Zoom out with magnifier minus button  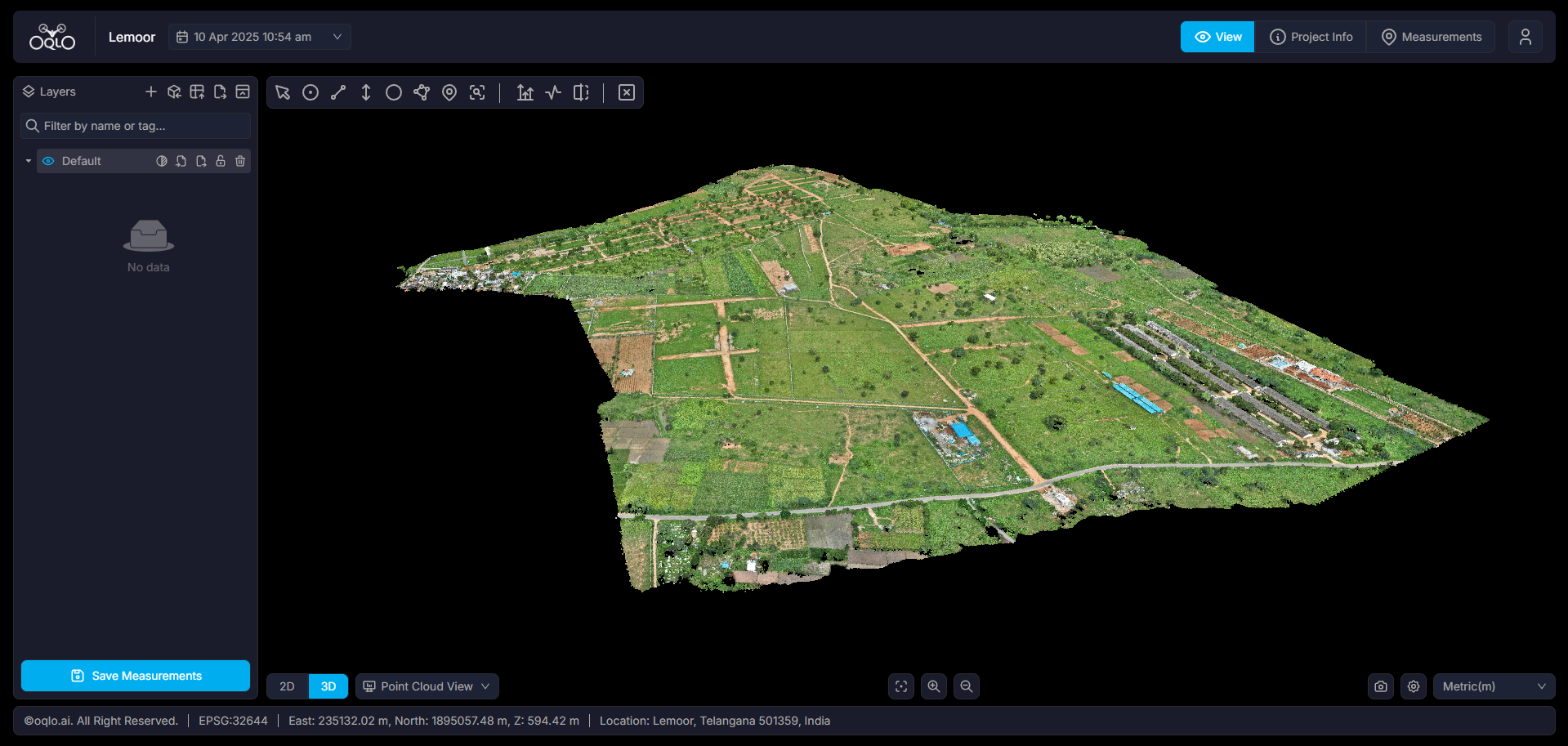(x=967, y=686)
